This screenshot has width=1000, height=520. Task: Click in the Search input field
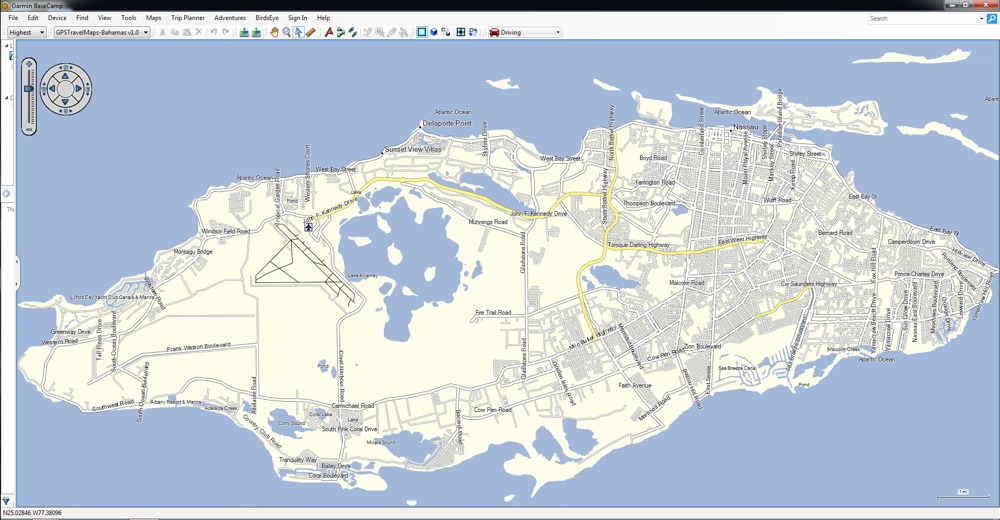pyautogui.click(x=923, y=19)
